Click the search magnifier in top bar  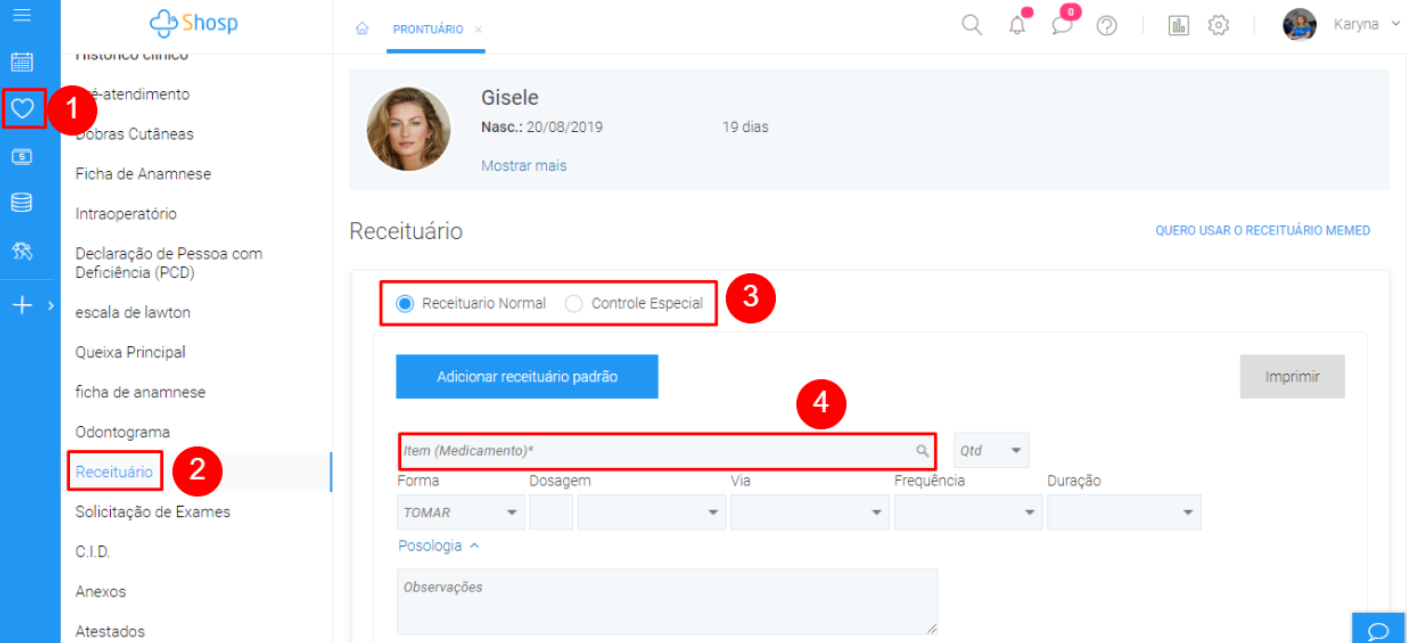(971, 26)
